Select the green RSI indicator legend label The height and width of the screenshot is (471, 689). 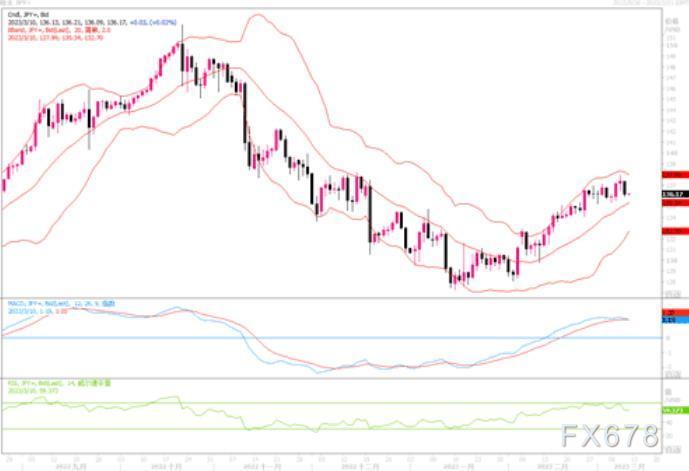click(x=59, y=384)
